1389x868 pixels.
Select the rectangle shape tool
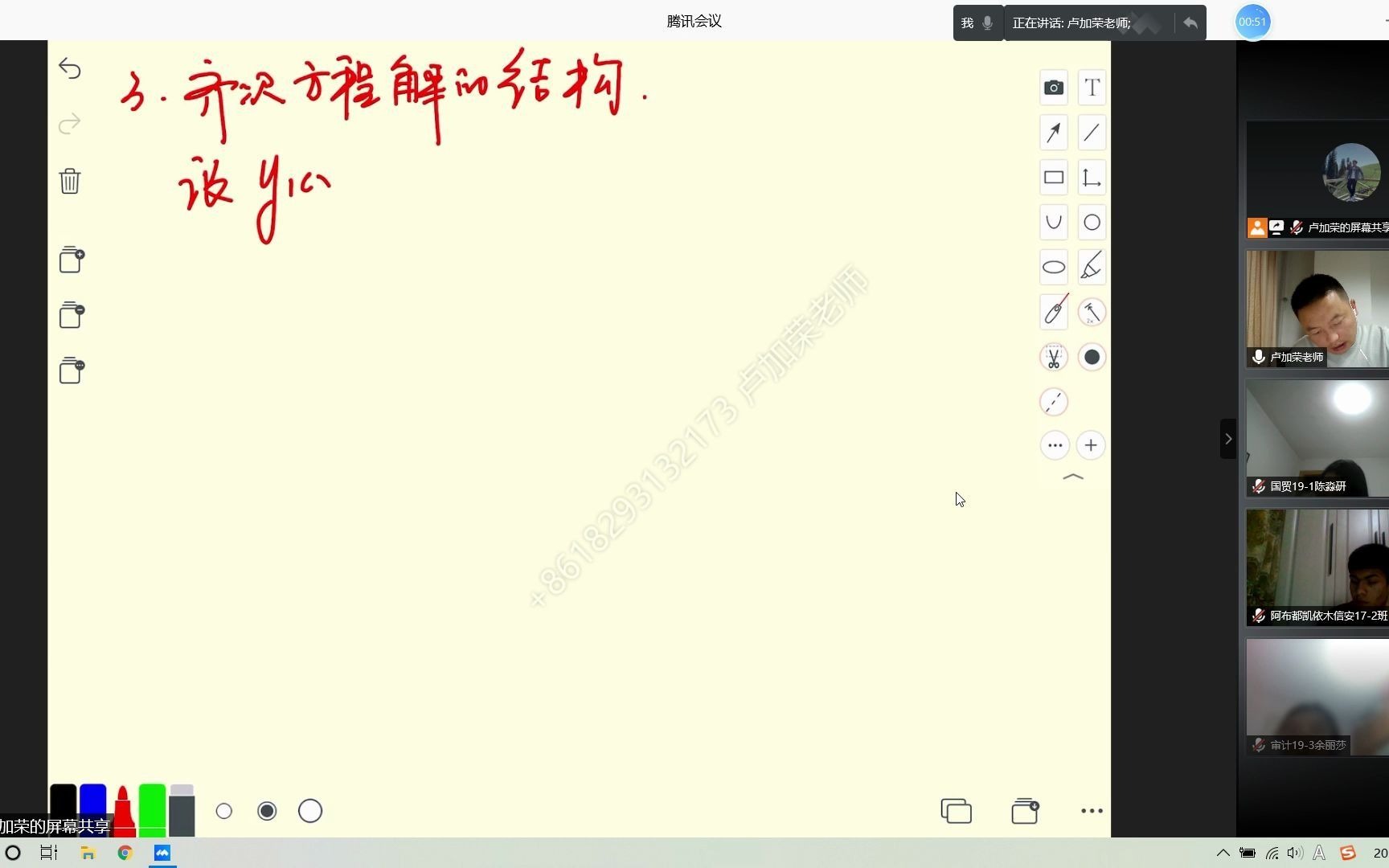tap(1054, 178)
